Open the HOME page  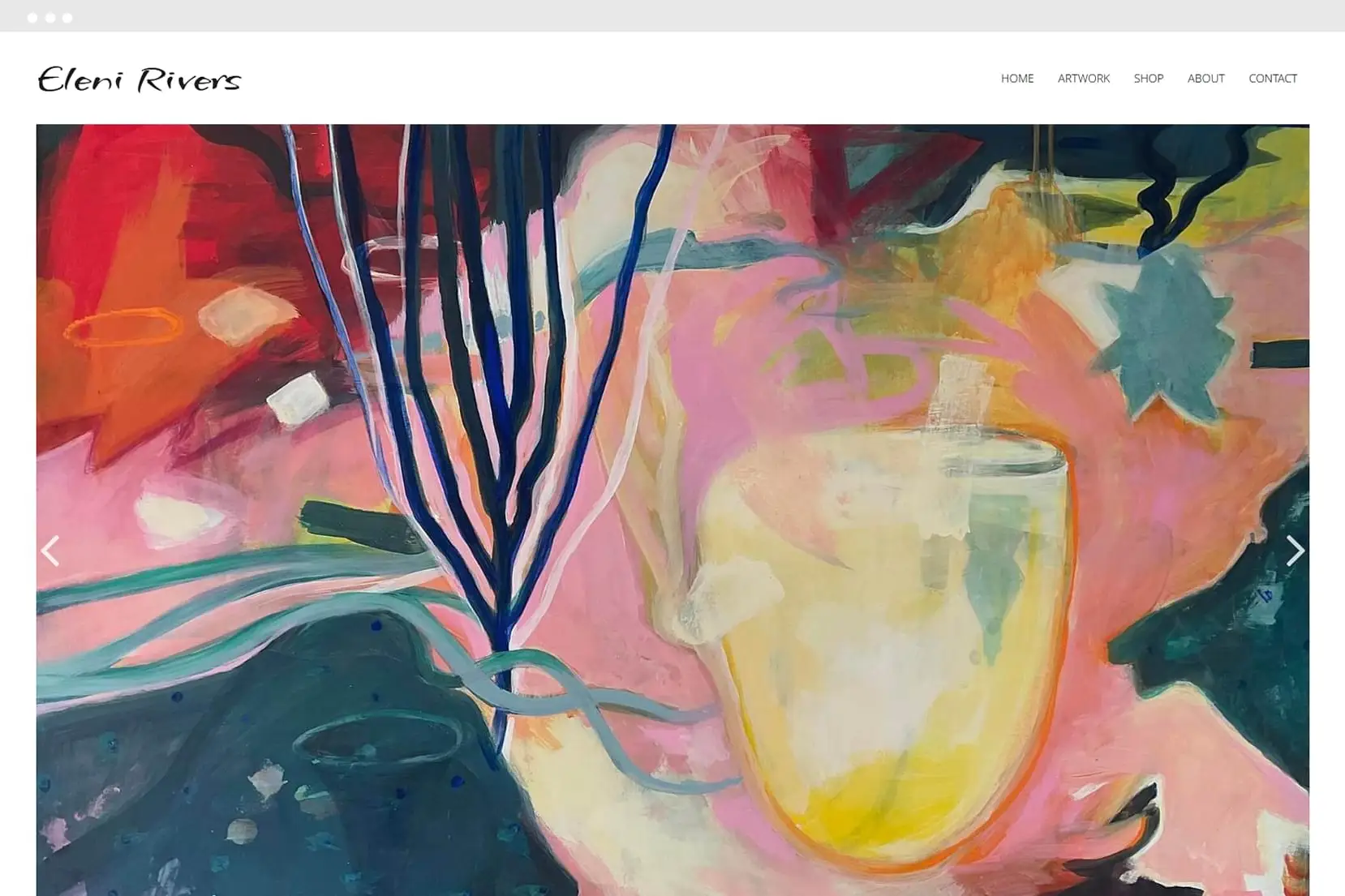click(x=1017, y=79)
